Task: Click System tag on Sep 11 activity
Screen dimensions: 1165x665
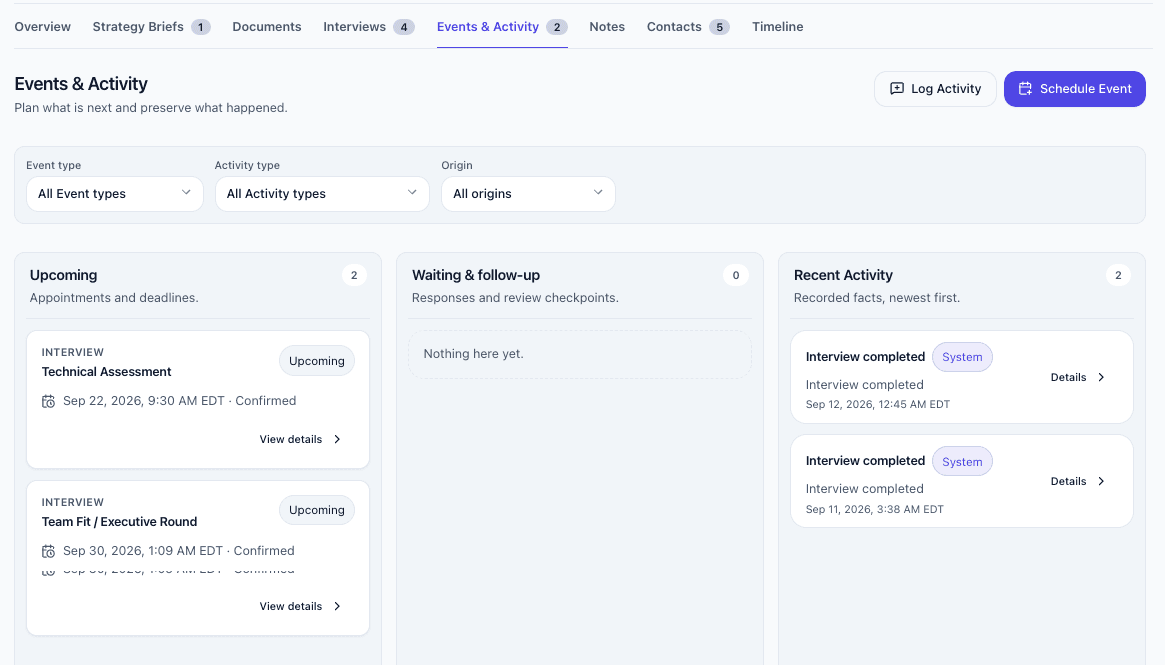Action: coord(962,461)
